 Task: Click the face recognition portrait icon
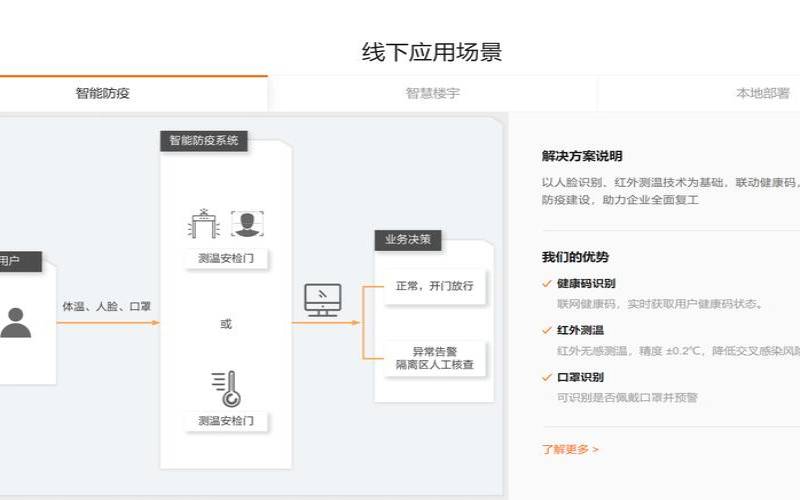(x=246, y=223)
